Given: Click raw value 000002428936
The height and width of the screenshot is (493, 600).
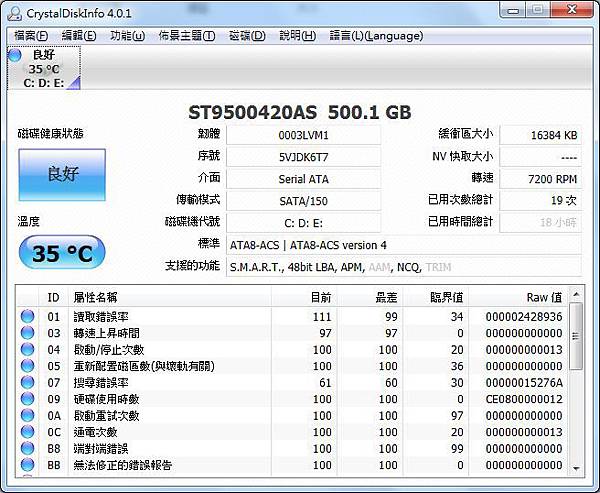Looking at the screenshot, I should 524,317.
